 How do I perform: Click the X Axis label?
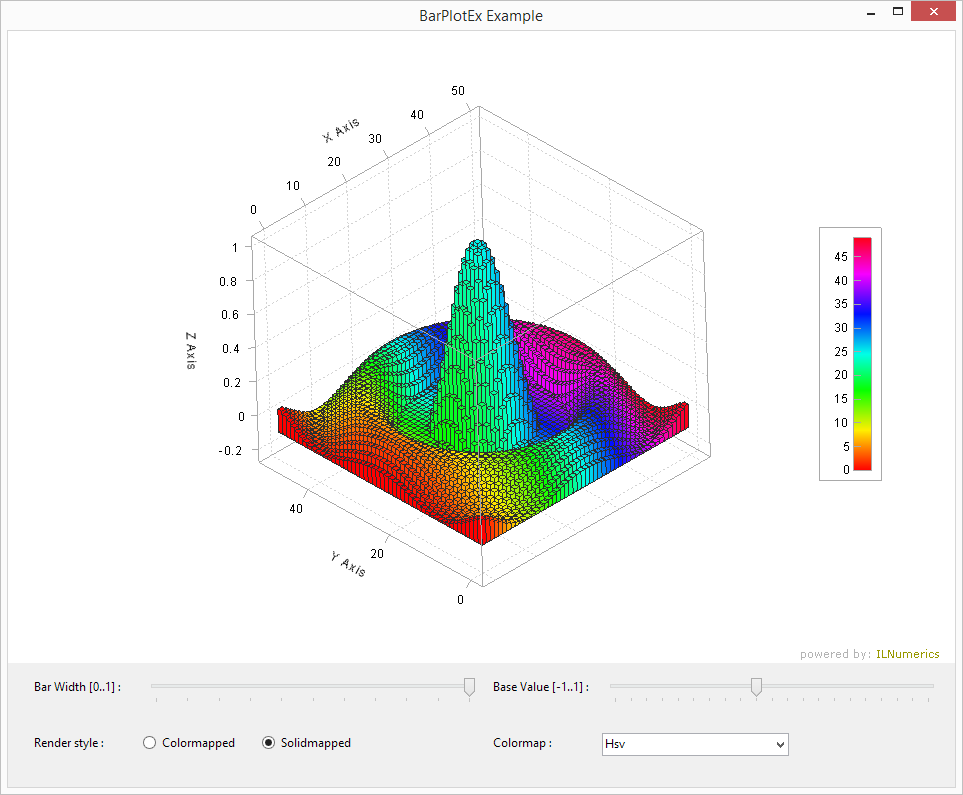(x=341, y=130)
